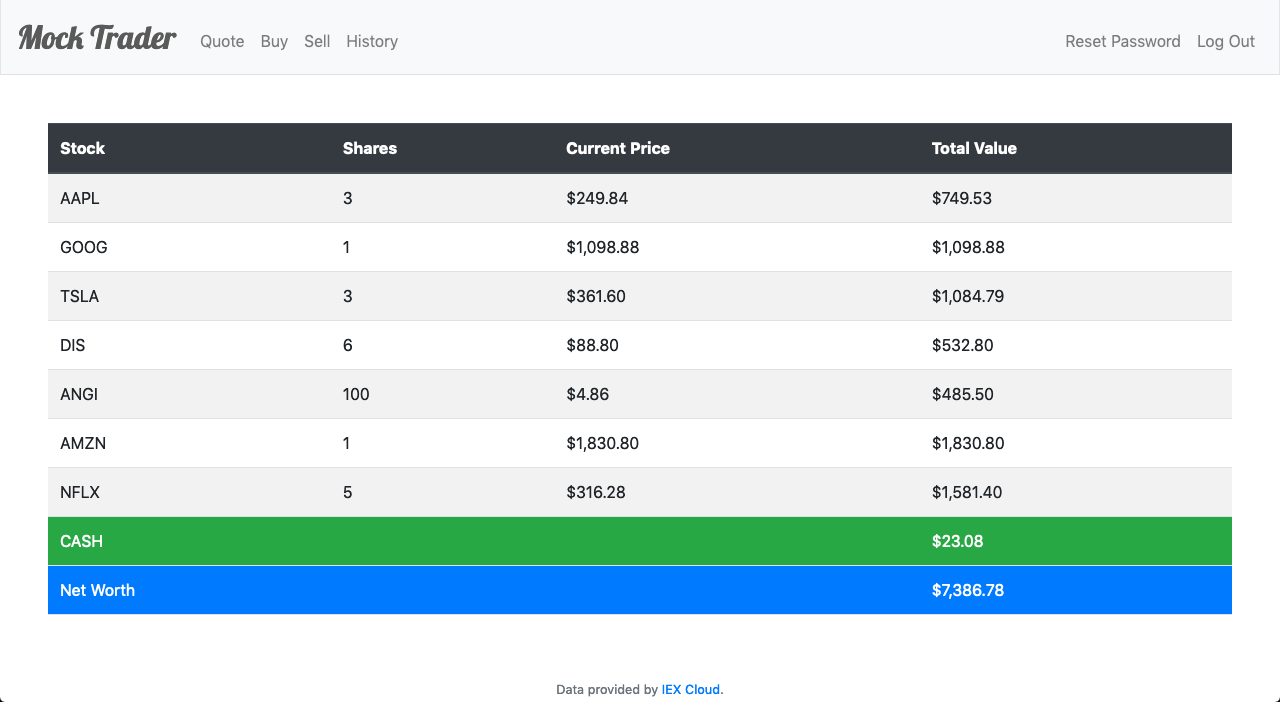Select the NFLX stock symbol
Screen dimensions: 1280x702
80,492
